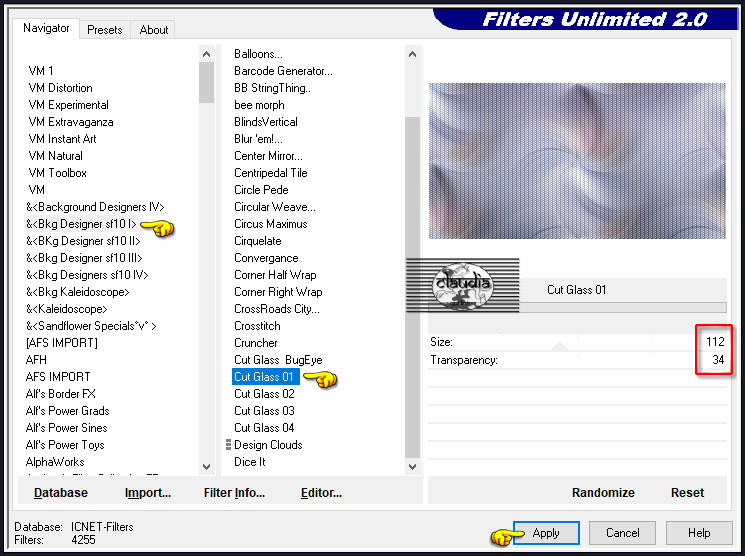Choose the Crosstitch filter
The height and width of the screenshot is (556, 745).
tap(257, 326)
